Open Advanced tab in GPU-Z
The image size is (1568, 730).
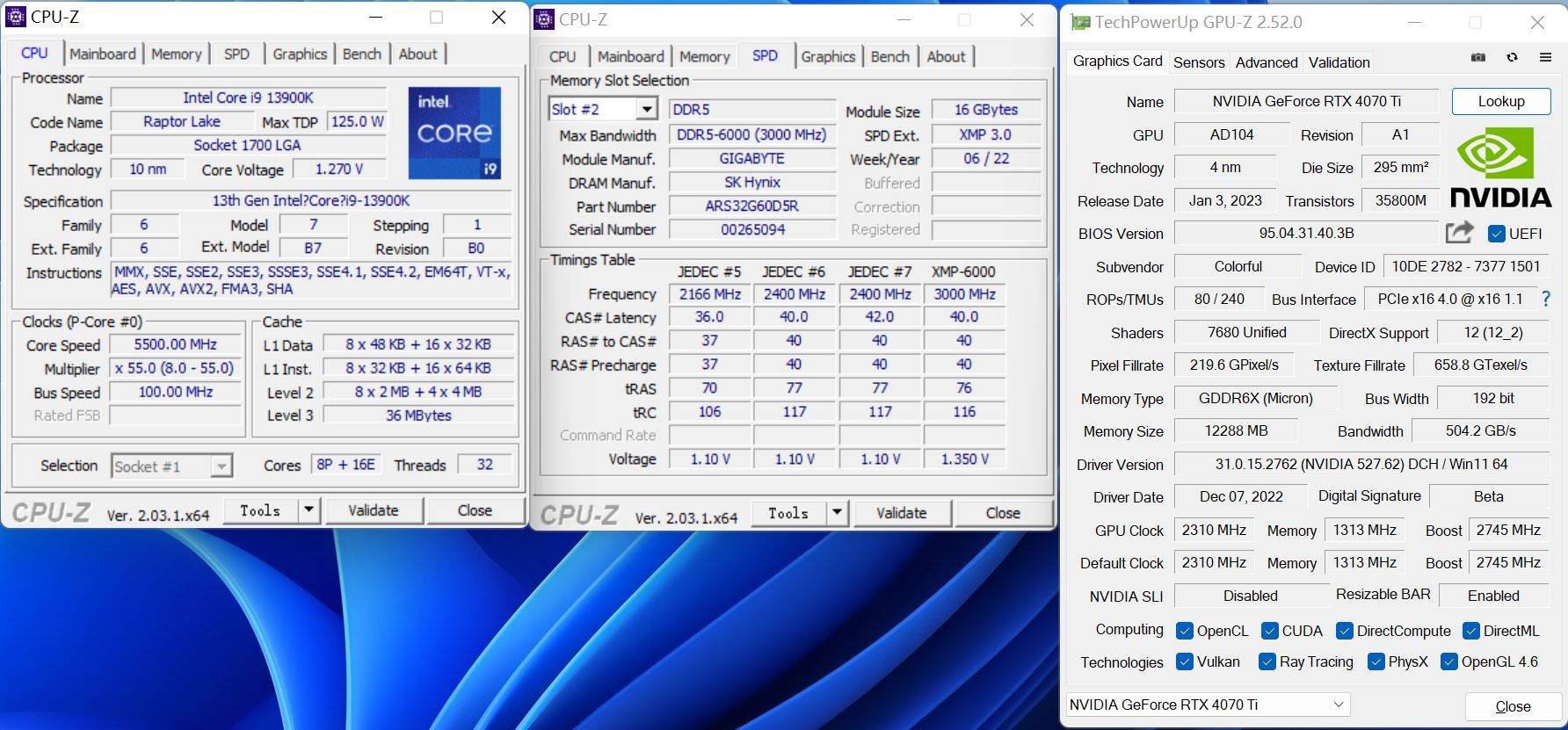click(x=1266, y=62)
